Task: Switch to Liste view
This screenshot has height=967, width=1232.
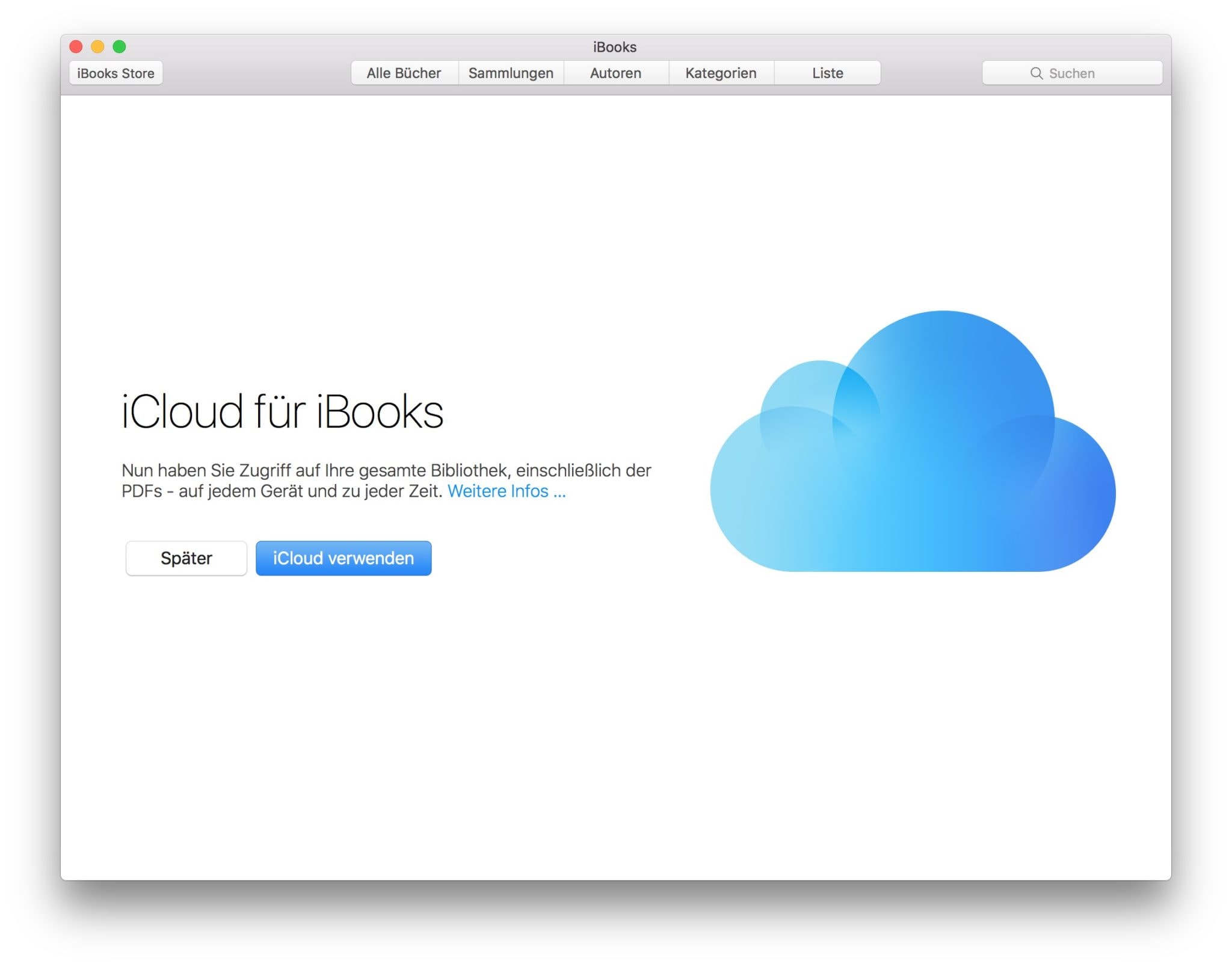Action: [827, 73]
